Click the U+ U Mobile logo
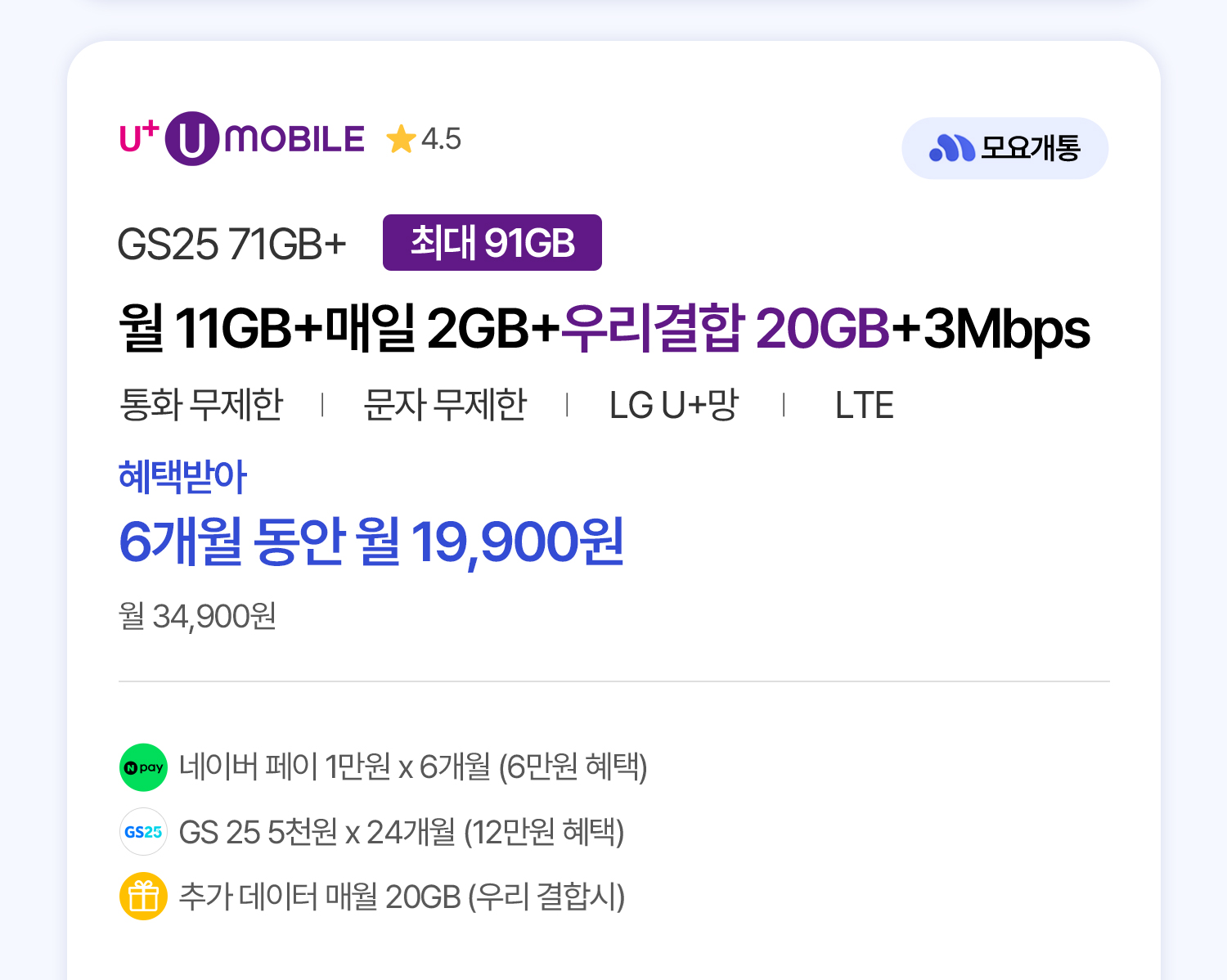Image resolution: width=1227 pixels, height=980 pixels. click(242, 139)
